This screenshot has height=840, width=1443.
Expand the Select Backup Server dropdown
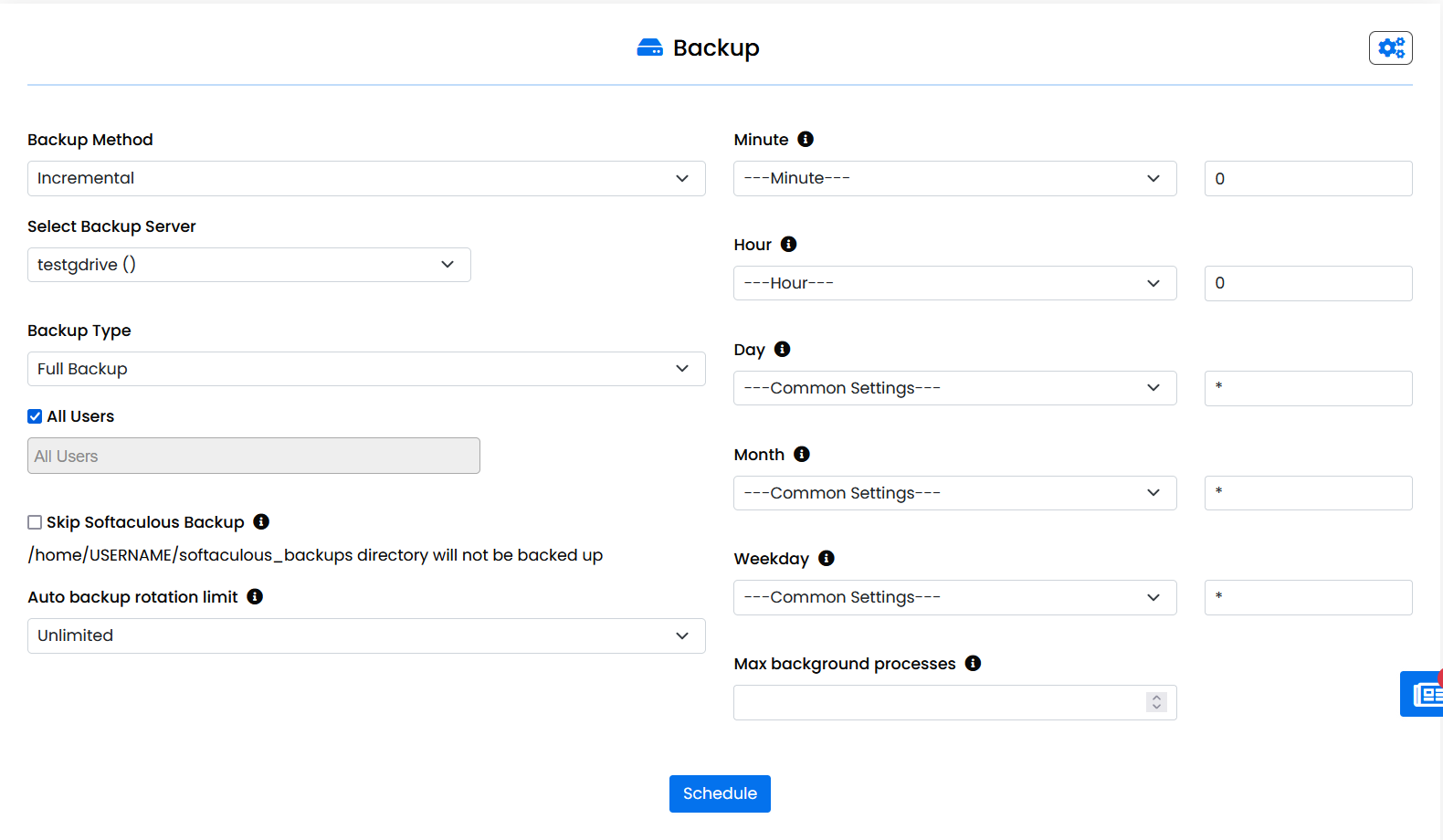point(248,265)
